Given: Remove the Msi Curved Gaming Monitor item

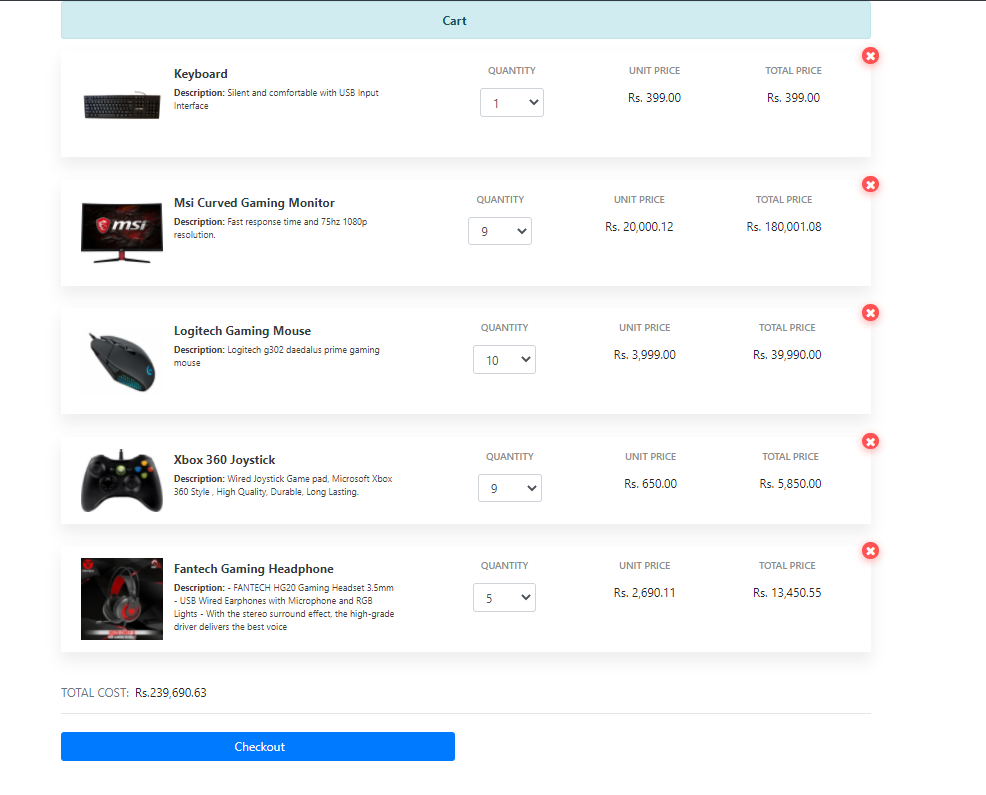Looking at the screenshot, I should click(870, 184).
